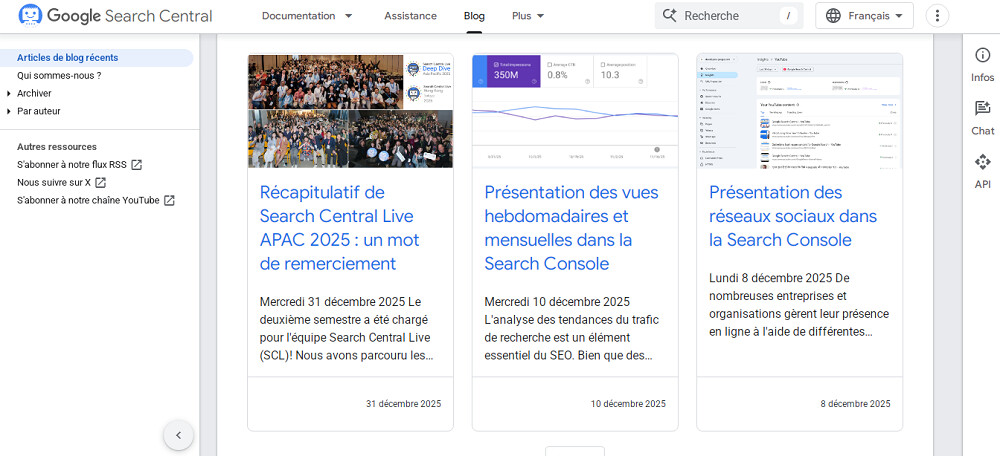Click the globe language icon
The image size is (1000, 456).
coord(833,16)
